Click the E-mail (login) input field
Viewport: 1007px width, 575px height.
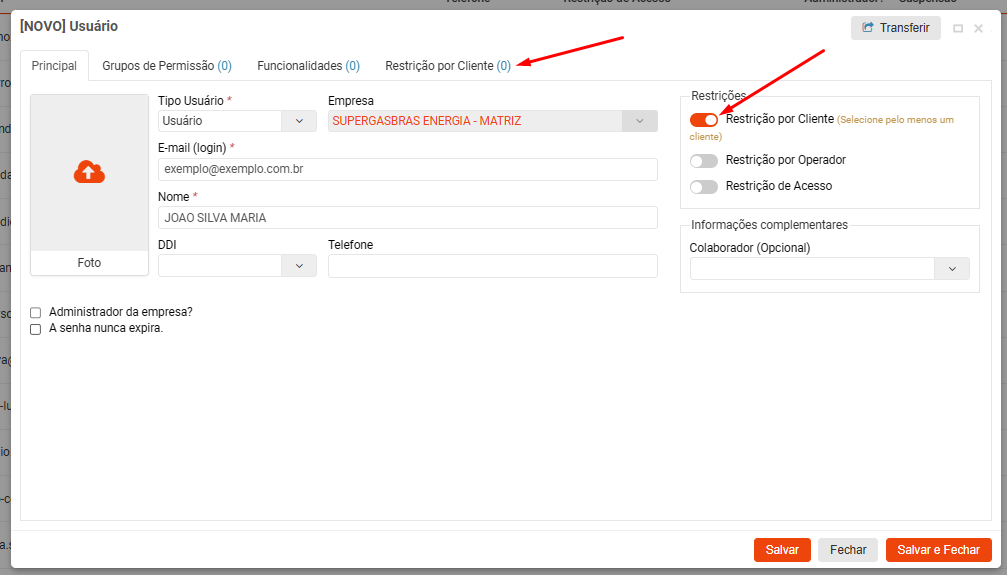click(407, 169)
